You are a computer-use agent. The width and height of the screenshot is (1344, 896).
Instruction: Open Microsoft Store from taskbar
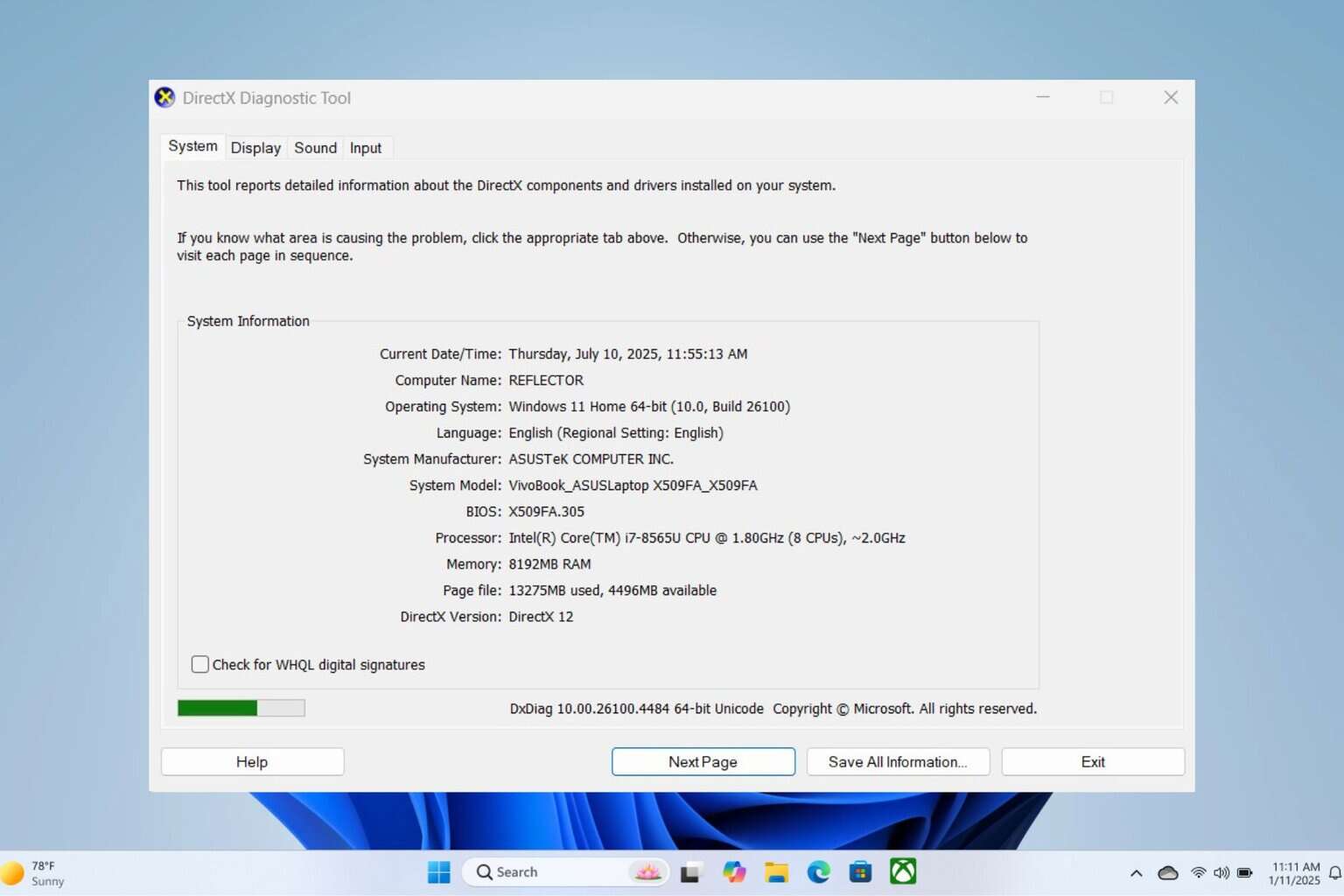click(860, 871)
